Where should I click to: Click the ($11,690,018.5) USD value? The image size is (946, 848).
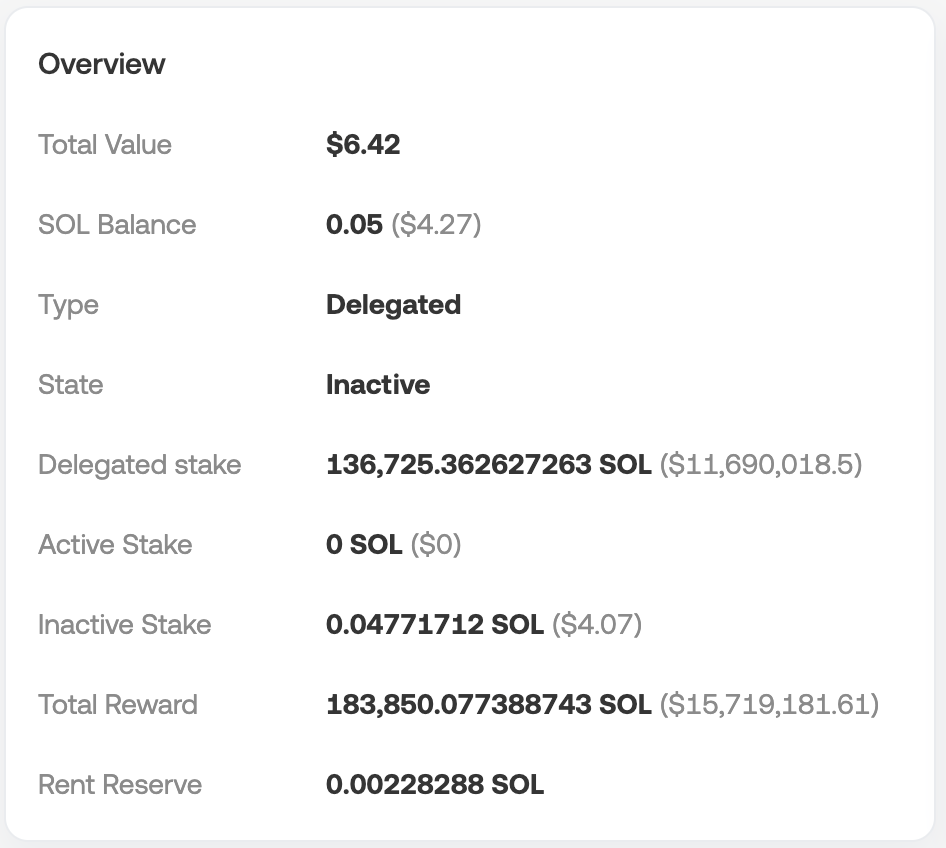[x=760, y=465]
